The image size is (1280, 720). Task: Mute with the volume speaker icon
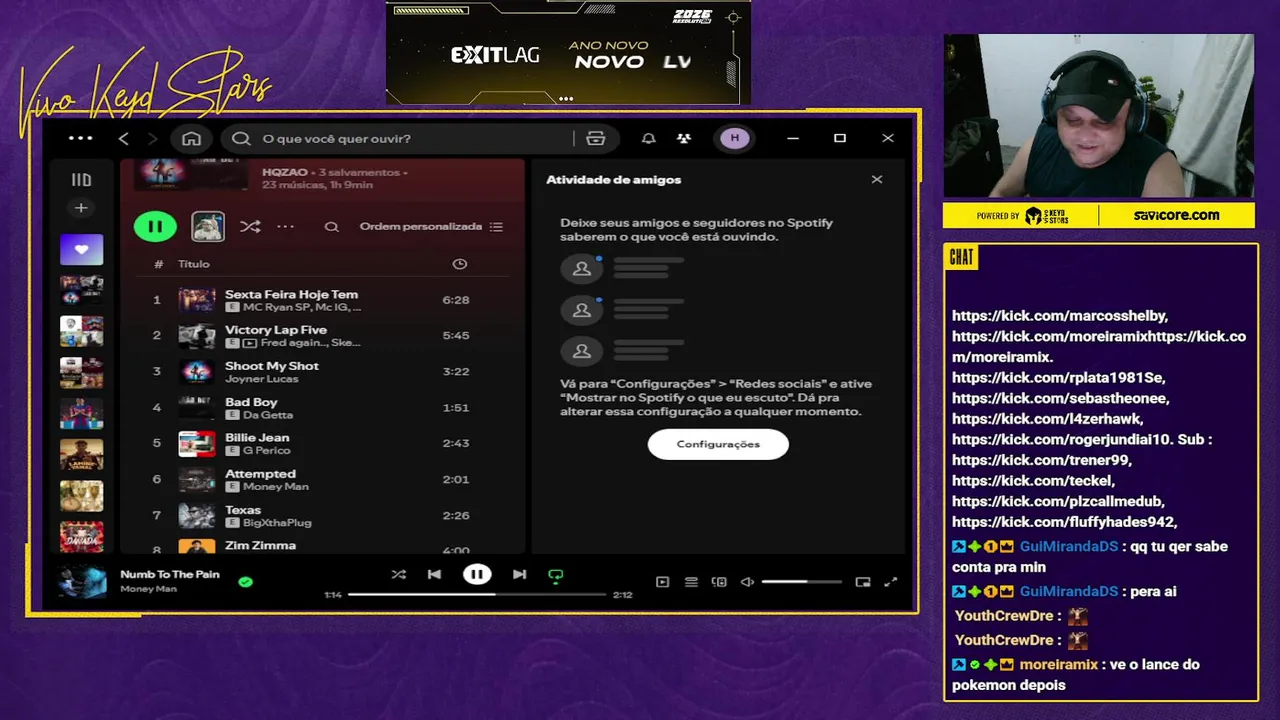tap(747, 582)
